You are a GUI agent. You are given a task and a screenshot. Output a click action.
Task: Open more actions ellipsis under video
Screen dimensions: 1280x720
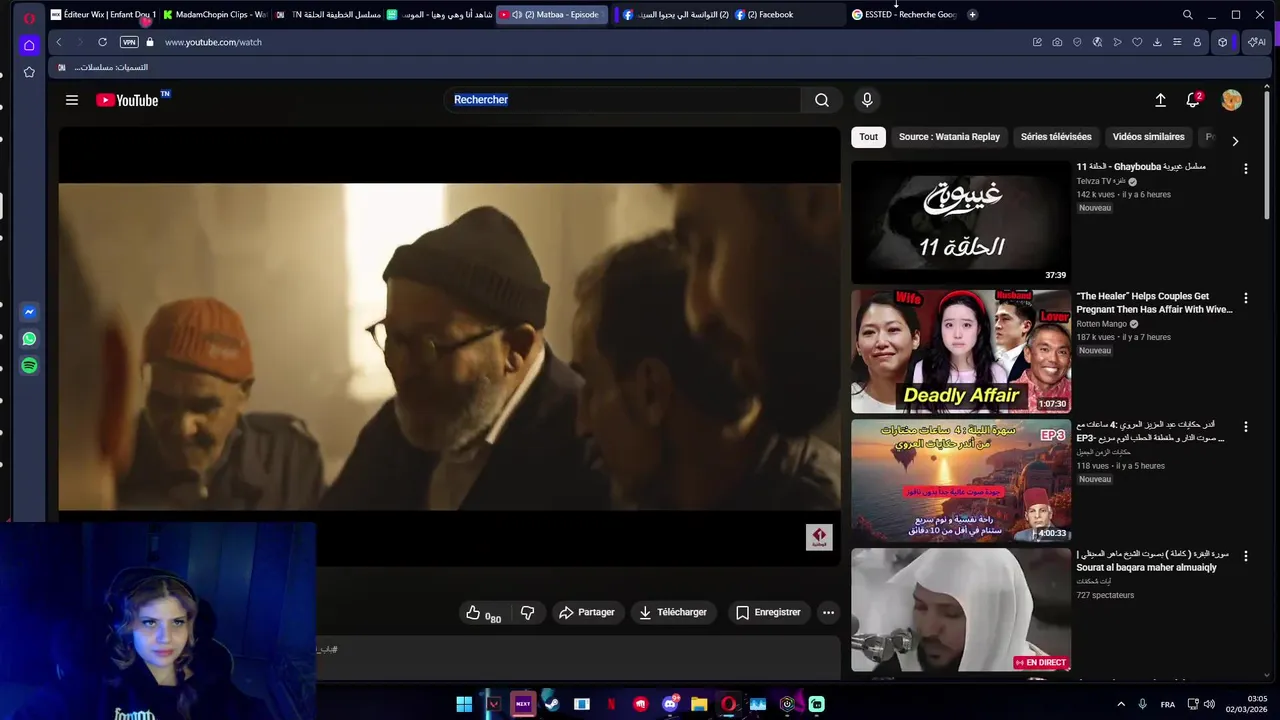[828, 612]
